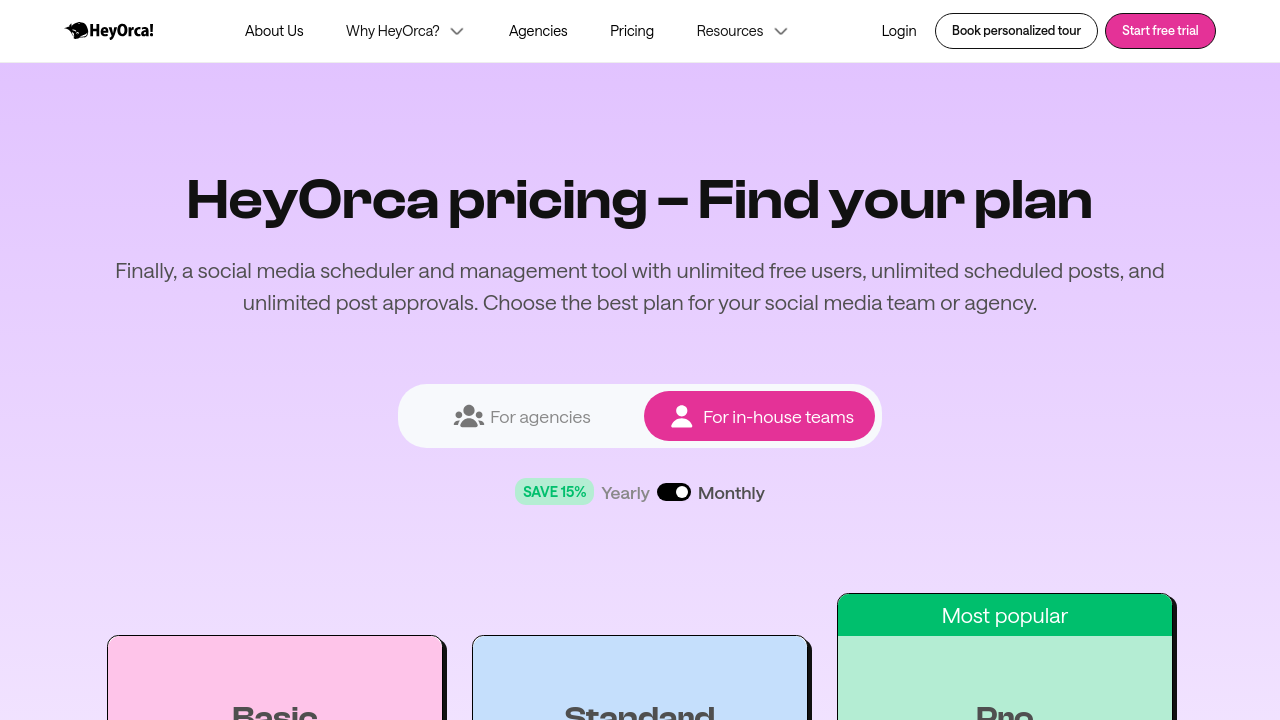Select the Monthly billing label
The width and height of the screenshot is (1280, 720).
[731, 493]
